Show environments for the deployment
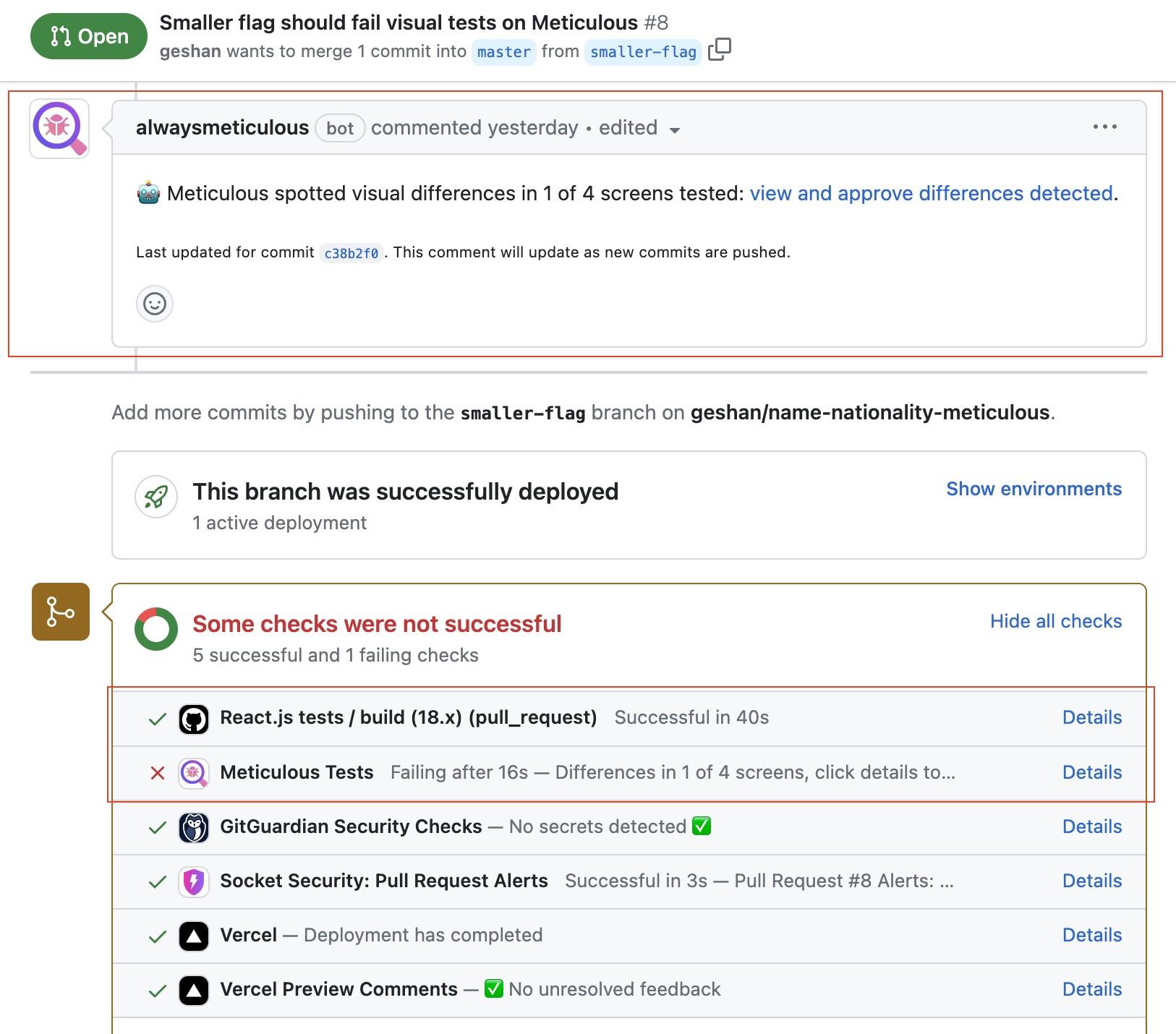 tap(1034, 489)
